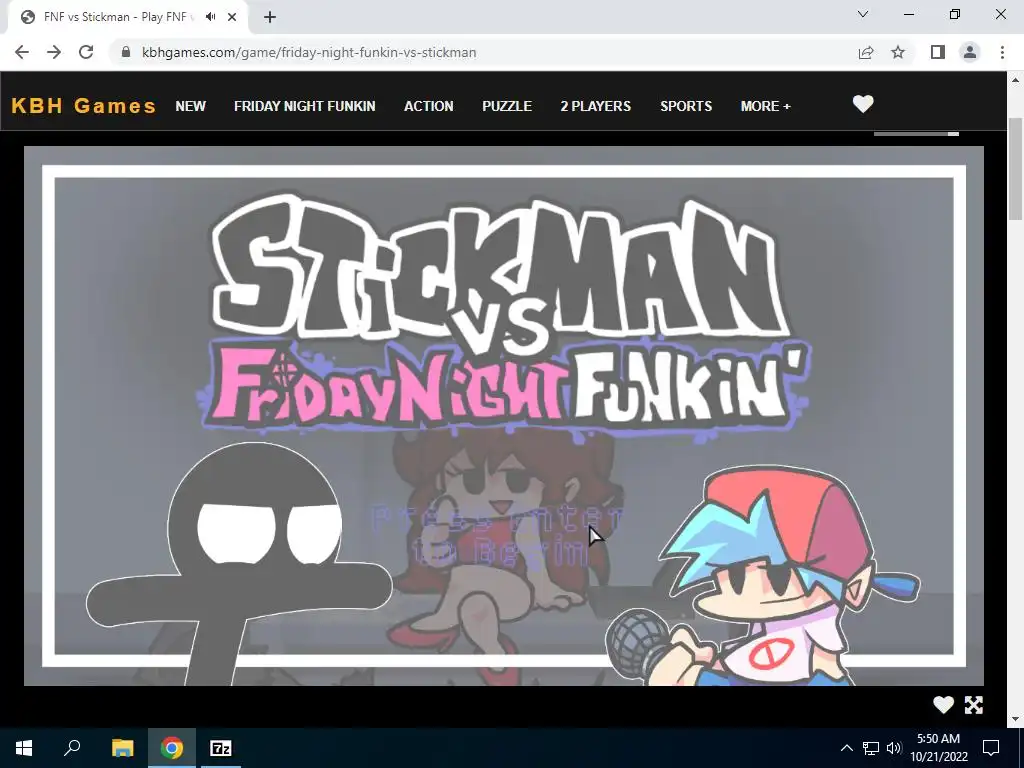Viewport: 1024px width, 768px height.
Task: Expand the MORE + menu
Action: 765,106
